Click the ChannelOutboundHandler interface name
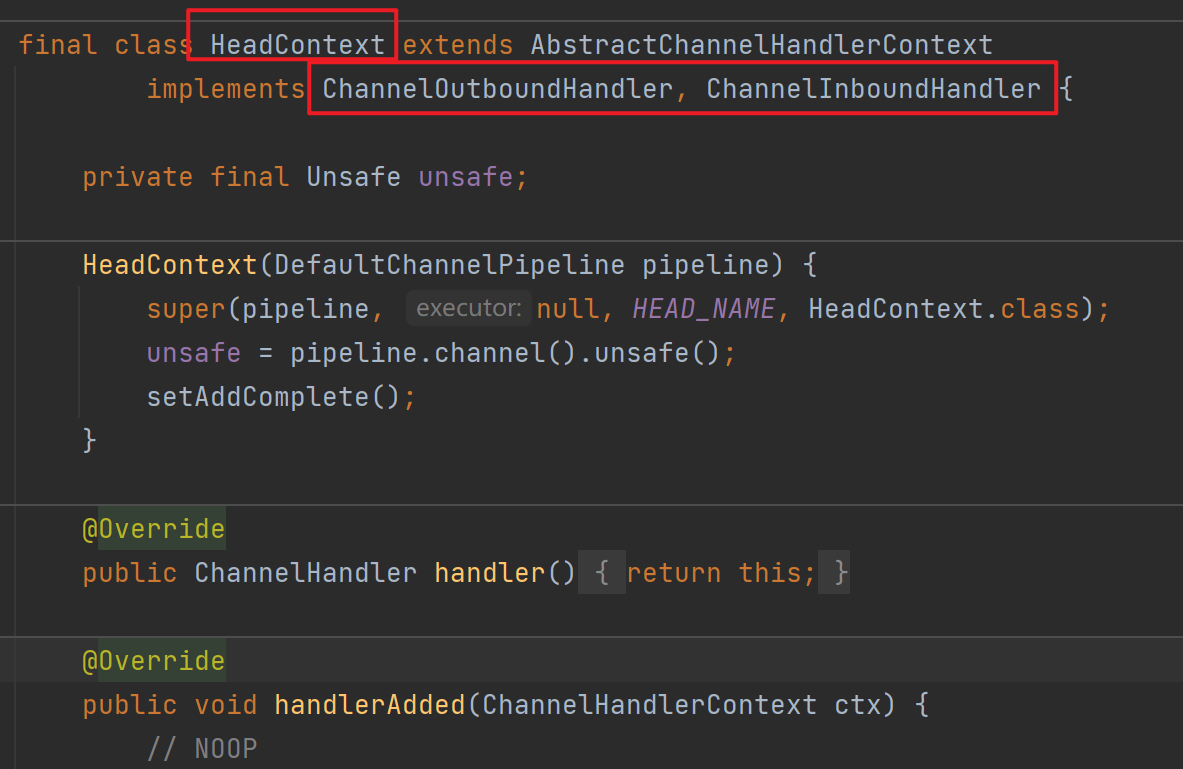This screenshot has height=769, width=1183. tap(497, 89)
